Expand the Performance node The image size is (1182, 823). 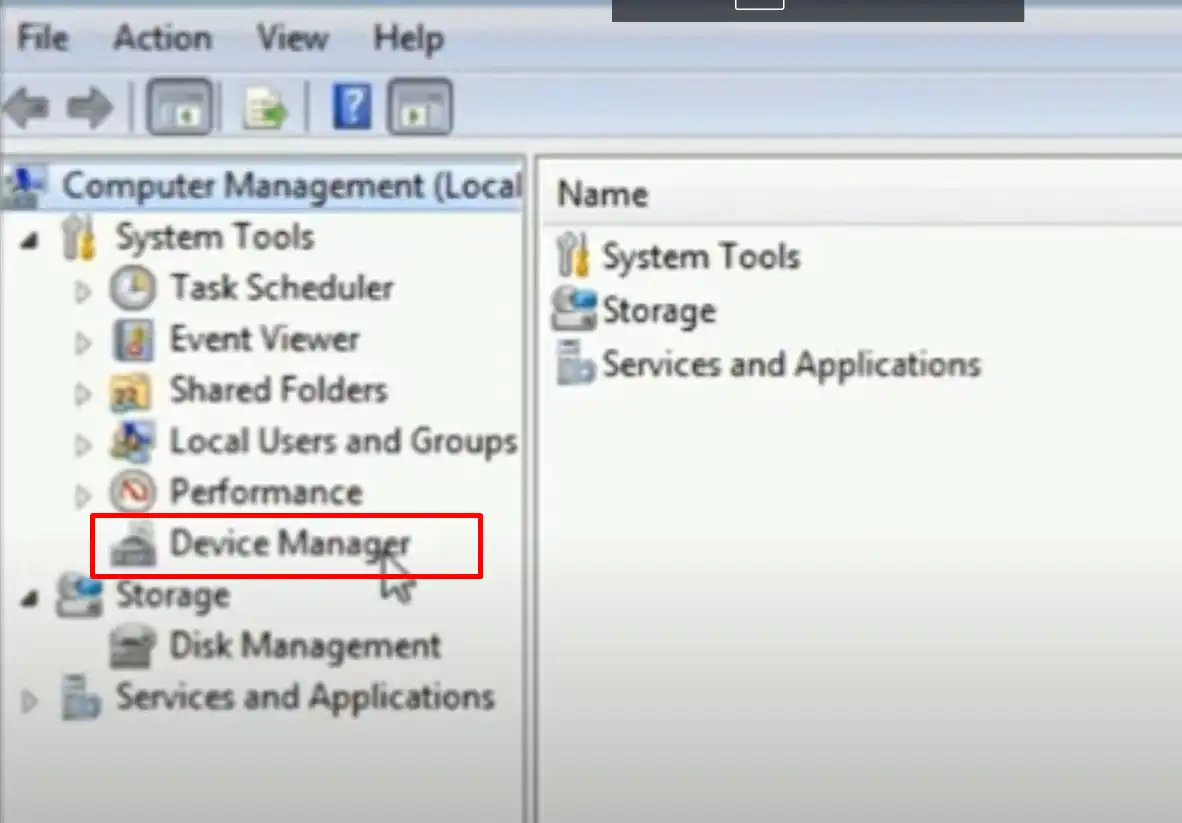83,496
